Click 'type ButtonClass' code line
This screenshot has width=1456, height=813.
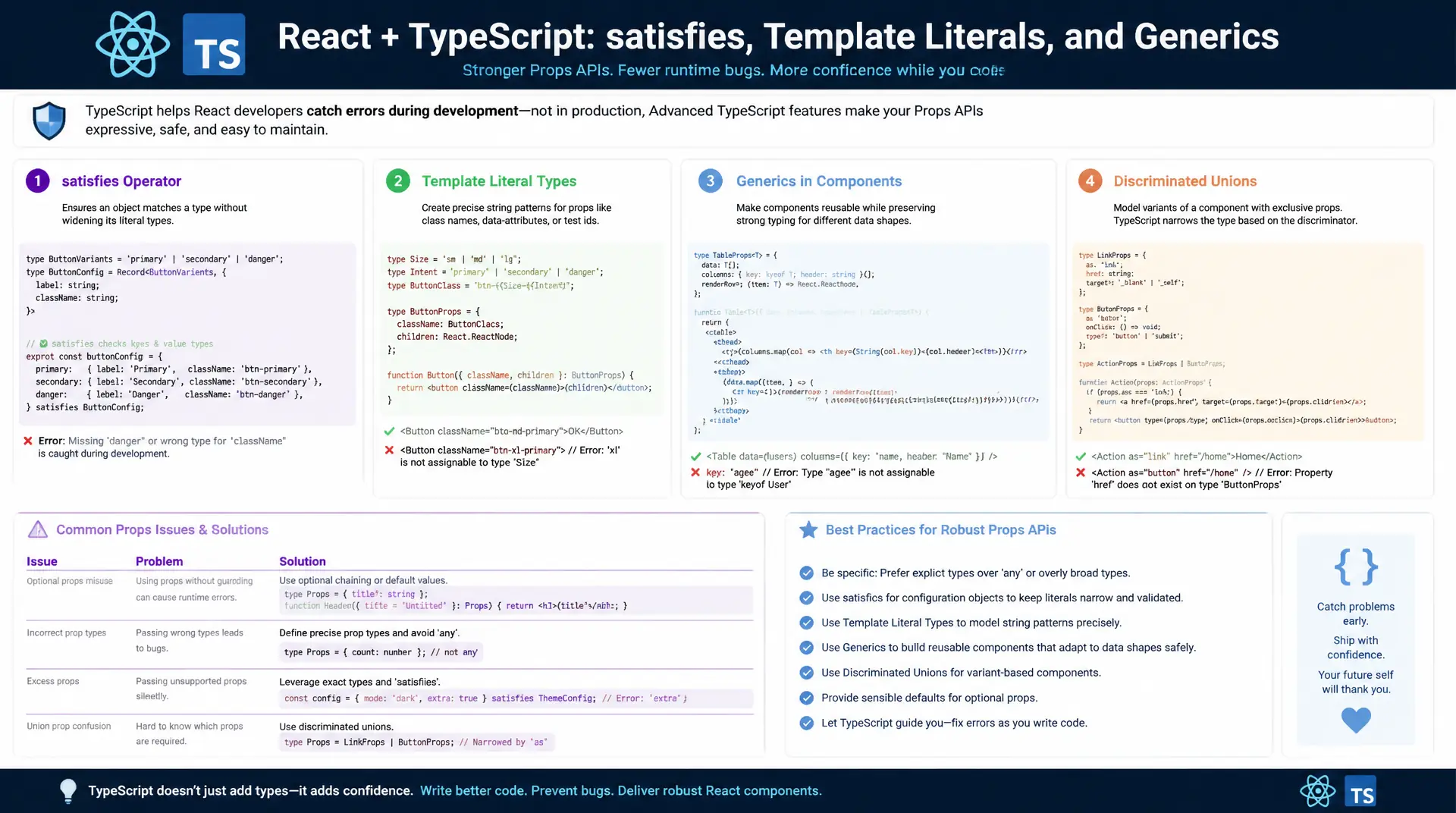pyautogui.click(x=480, y=286)
